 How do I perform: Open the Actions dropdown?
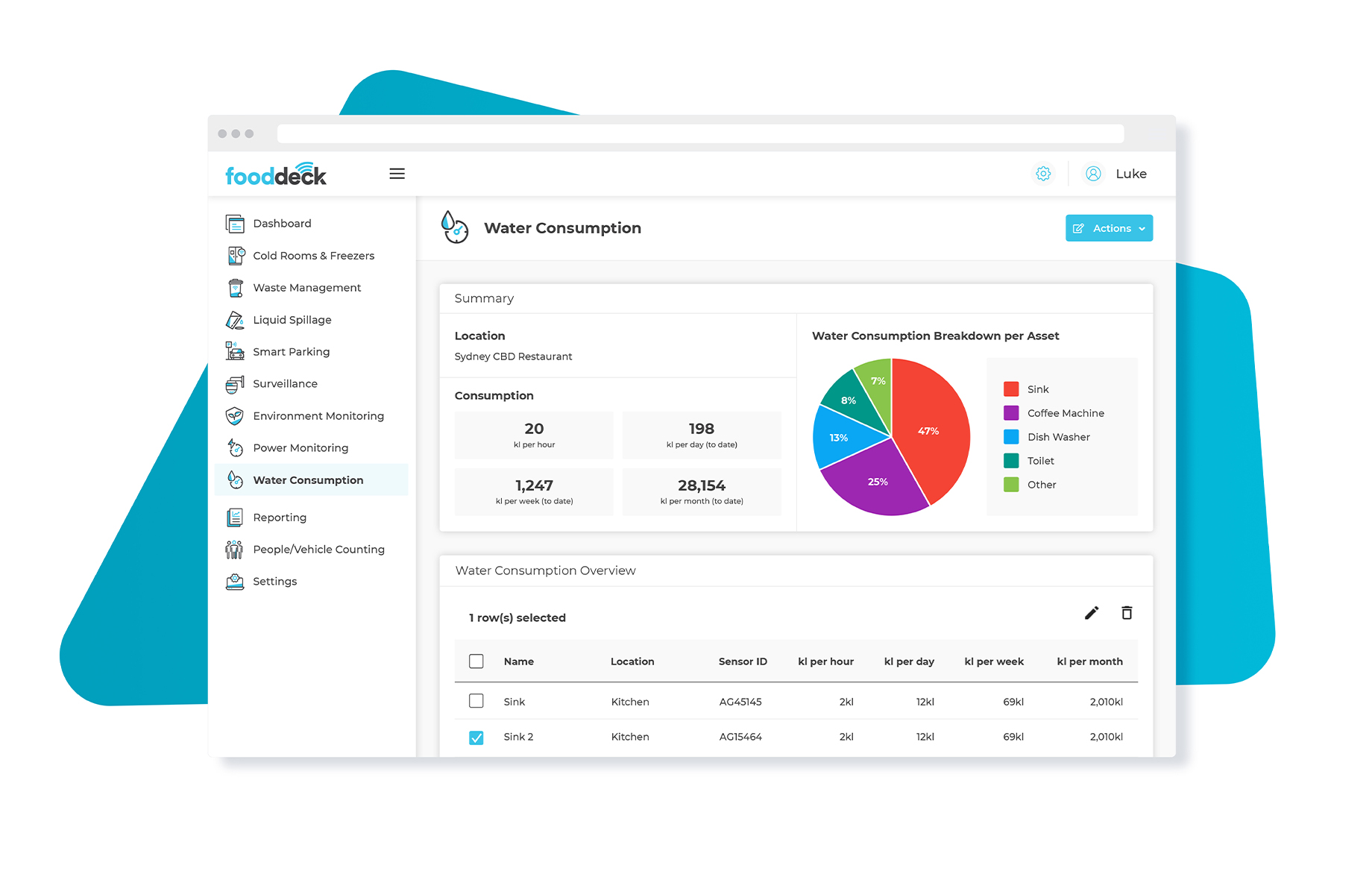click(x=1109, y=227)
